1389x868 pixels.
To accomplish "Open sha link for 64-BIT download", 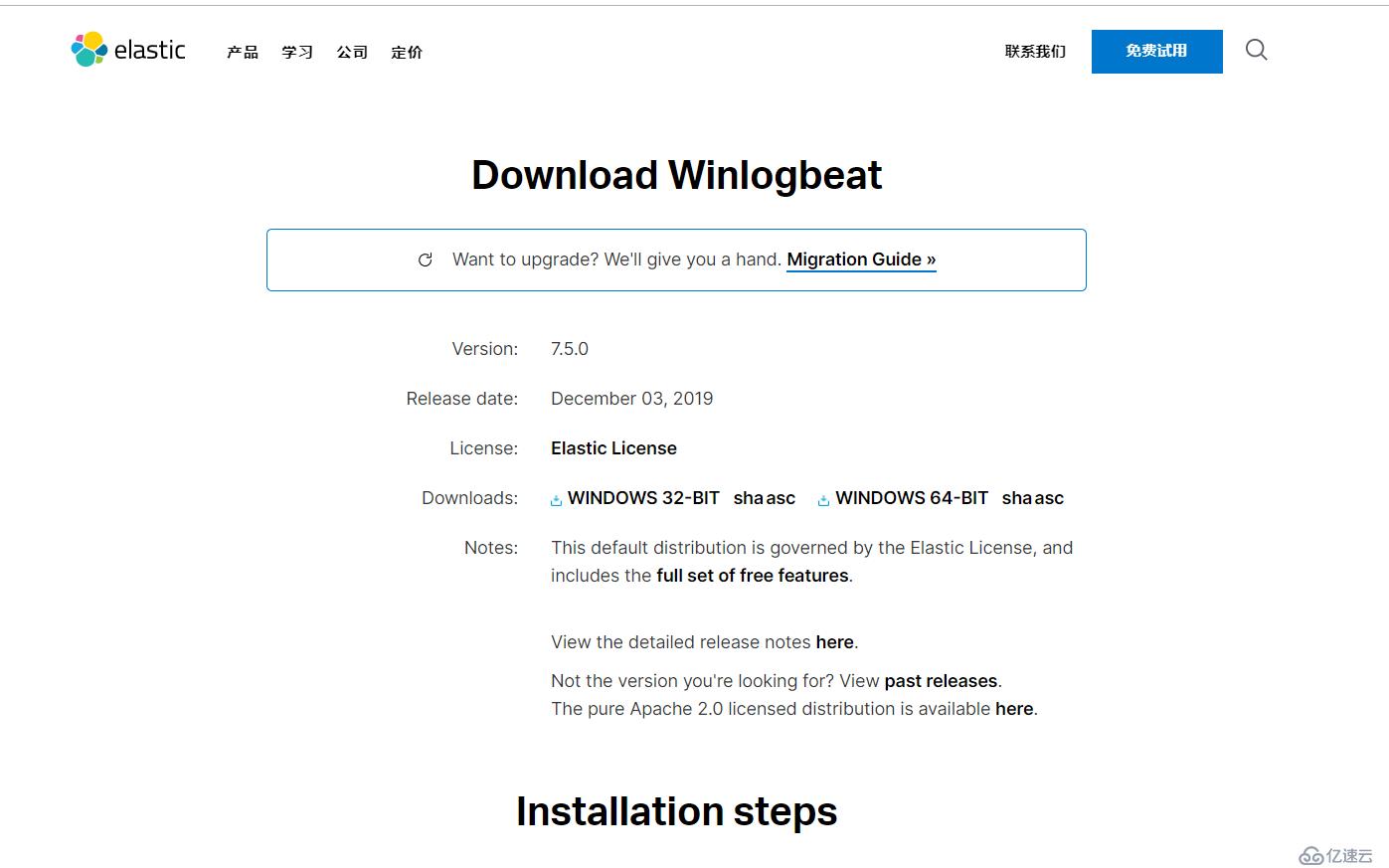I will point(1016,498).
